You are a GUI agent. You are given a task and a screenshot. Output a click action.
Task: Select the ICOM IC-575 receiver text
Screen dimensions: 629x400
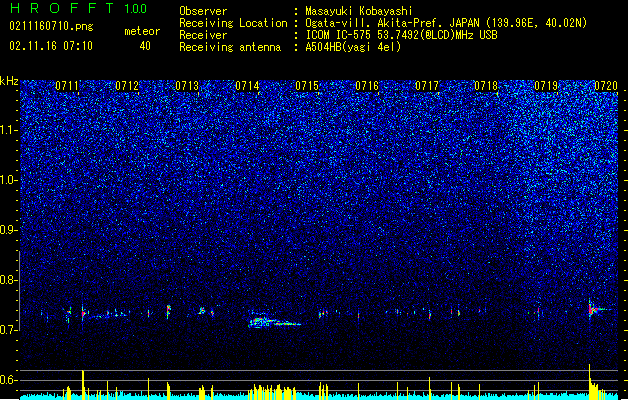(x=401, y=35)
